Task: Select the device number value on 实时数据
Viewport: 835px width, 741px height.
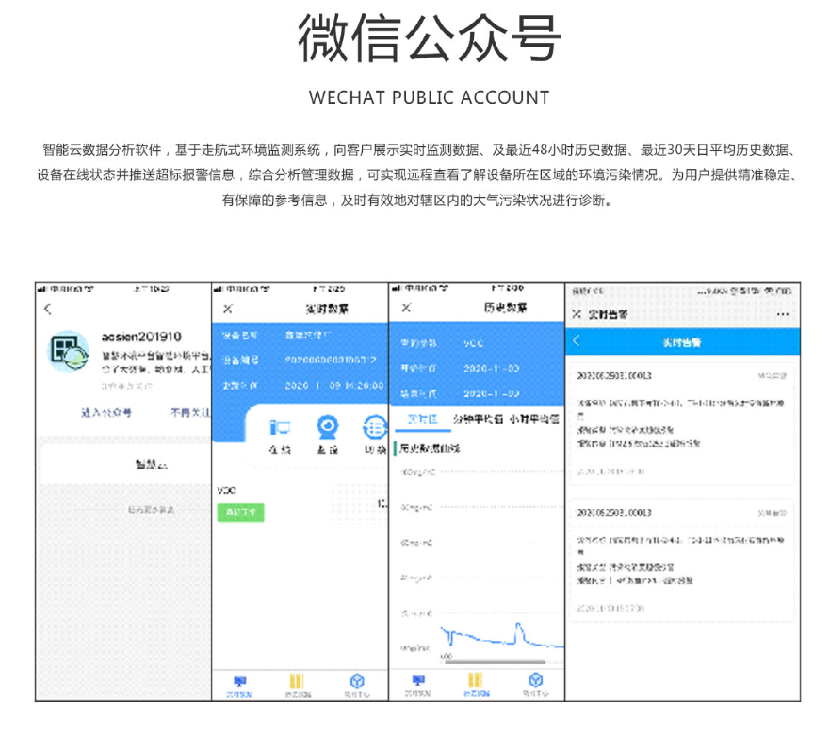Action: click(x=331, y=360)
